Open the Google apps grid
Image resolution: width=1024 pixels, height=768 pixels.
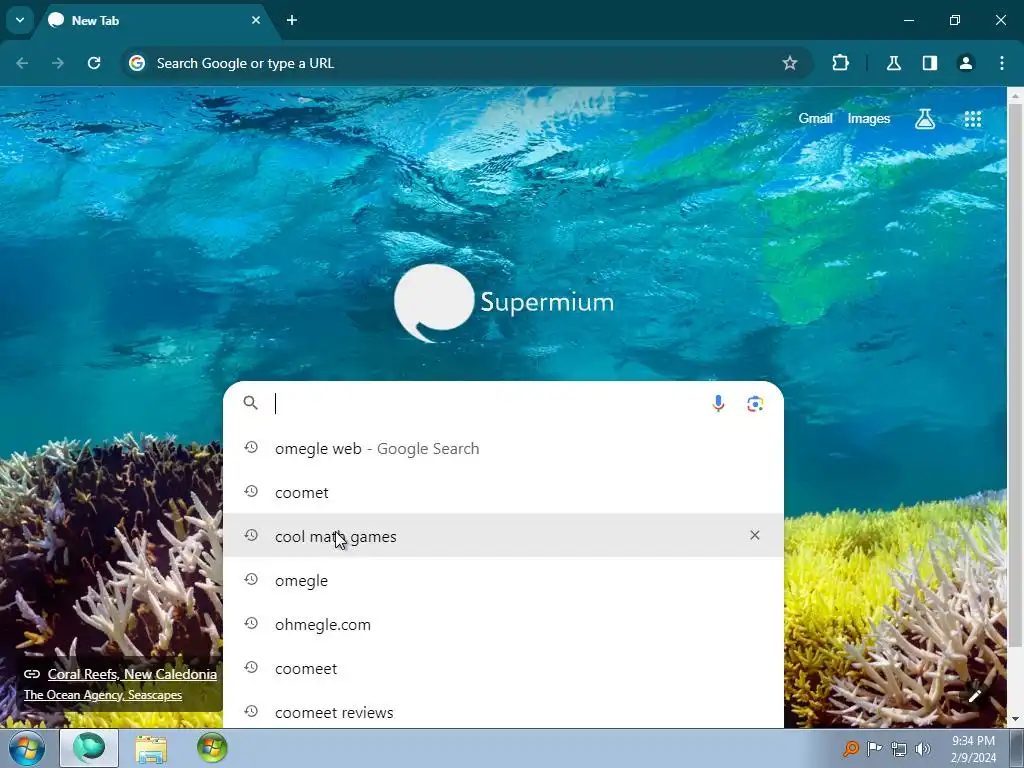point(972,119)
